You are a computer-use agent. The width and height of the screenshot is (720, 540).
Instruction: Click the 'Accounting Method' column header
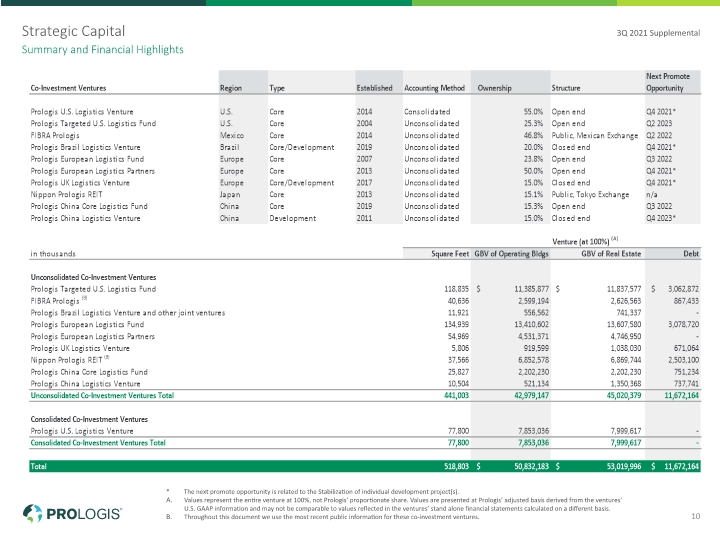(x=434, y=88)
